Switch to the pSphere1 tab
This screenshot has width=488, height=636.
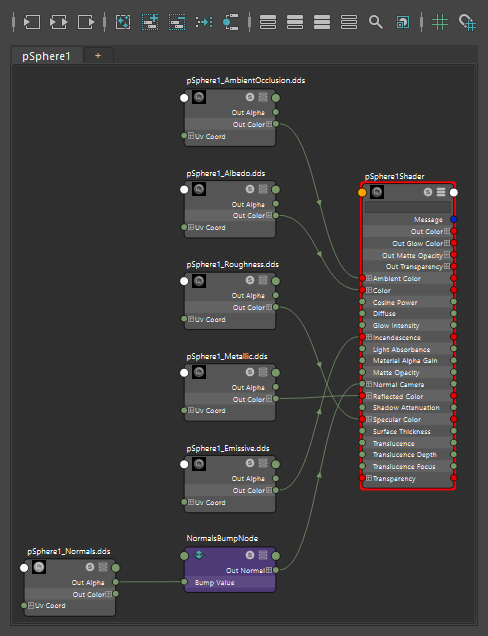46,56
